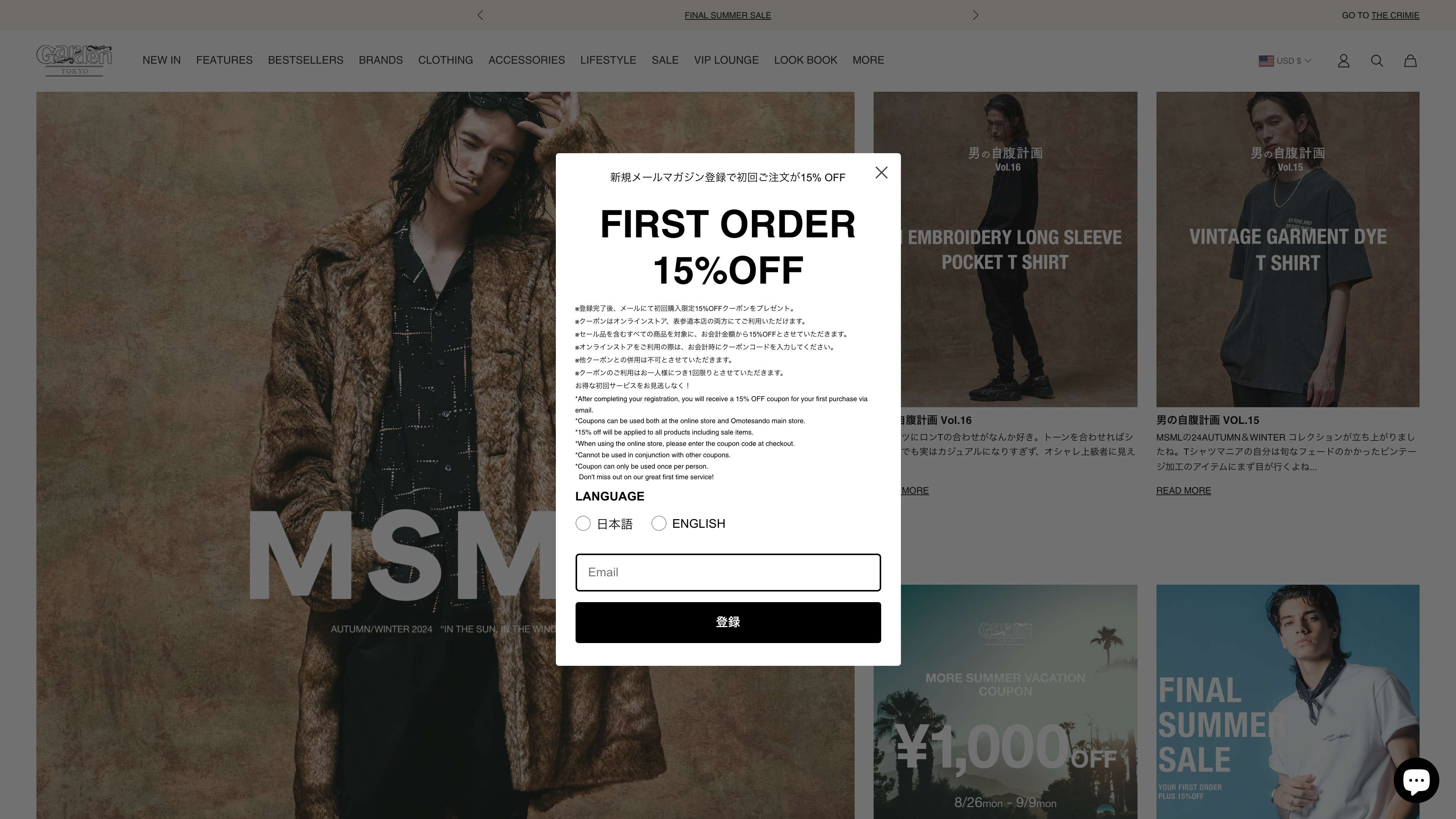This screenshot has height=819, width=1456.
Task: Open the shopping bag icon
Action: (x=1410, y=61)
